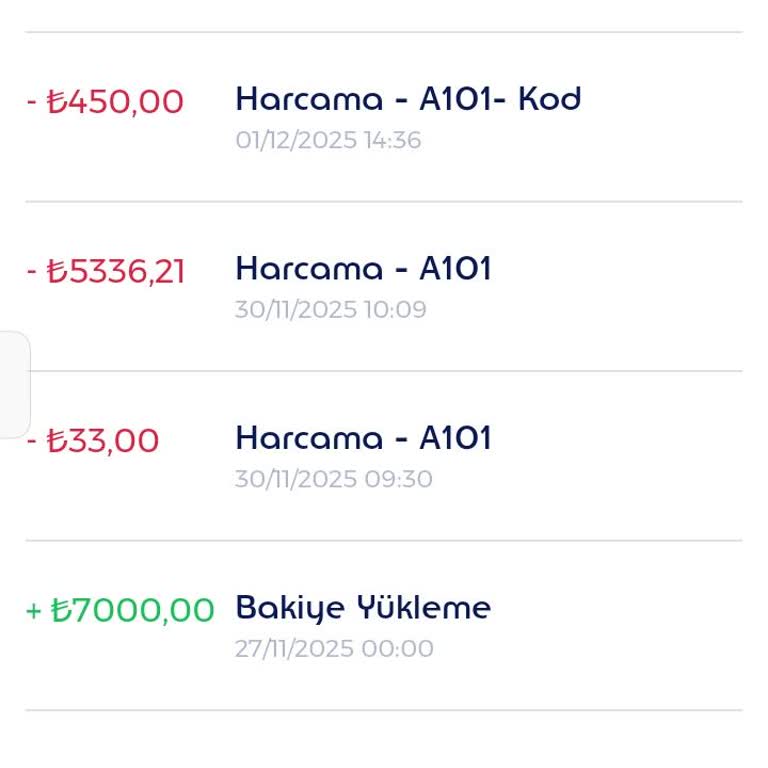Open Harcama - A101 title above 10:09 timestamp
768x768 pixels.
point(363,269)
